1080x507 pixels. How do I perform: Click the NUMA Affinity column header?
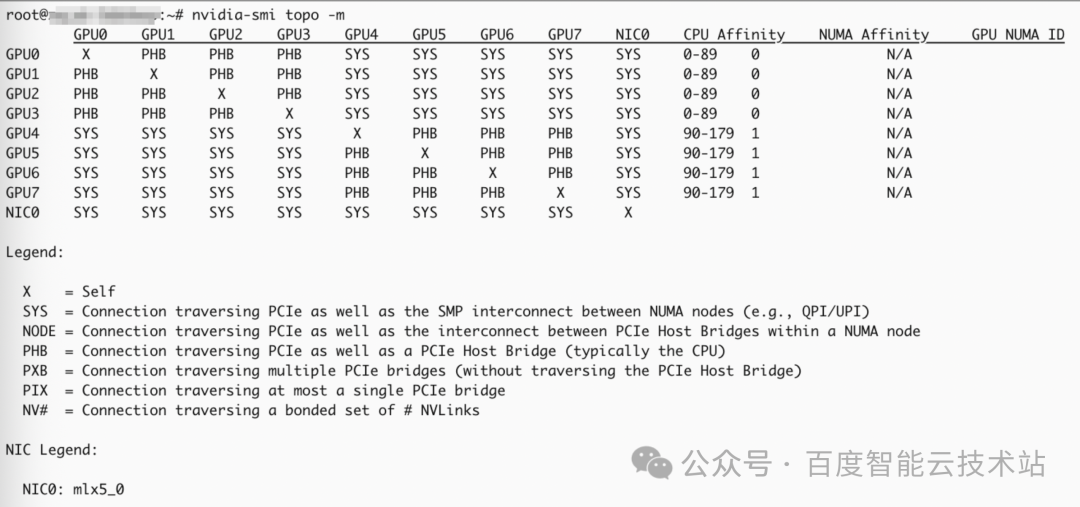click(873, 34)
